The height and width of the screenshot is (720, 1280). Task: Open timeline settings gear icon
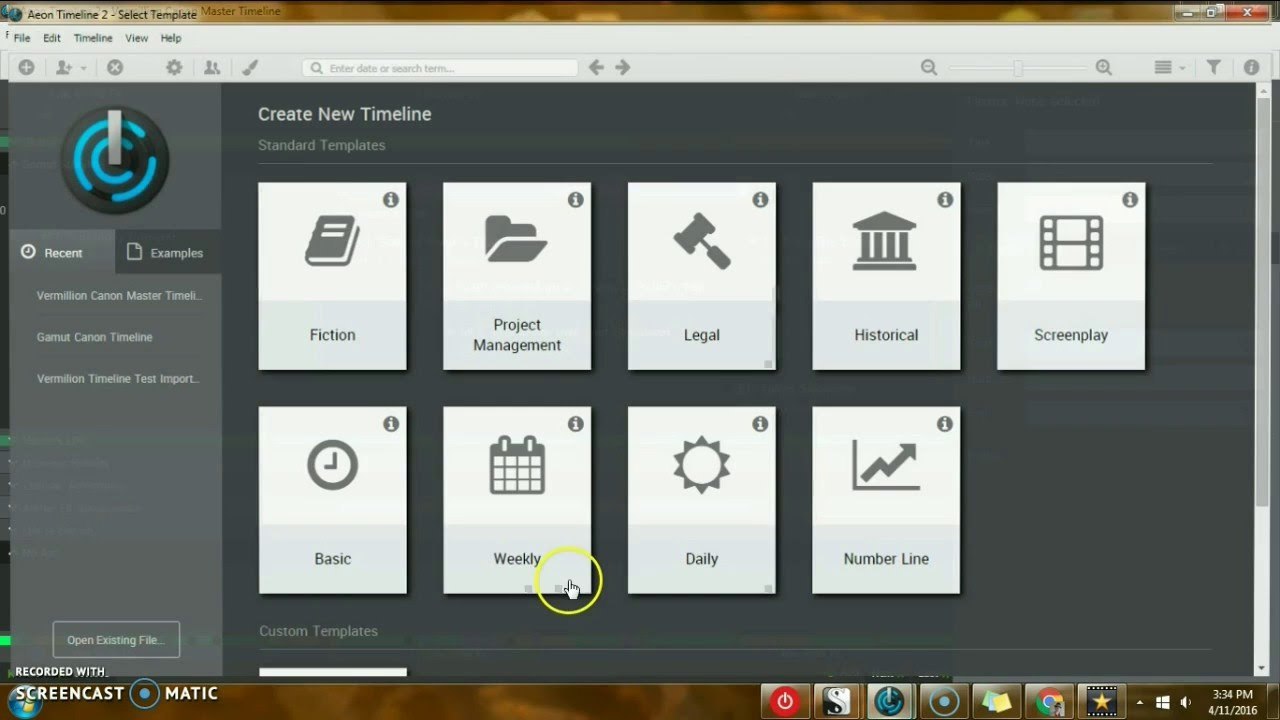tap(174, 67)
